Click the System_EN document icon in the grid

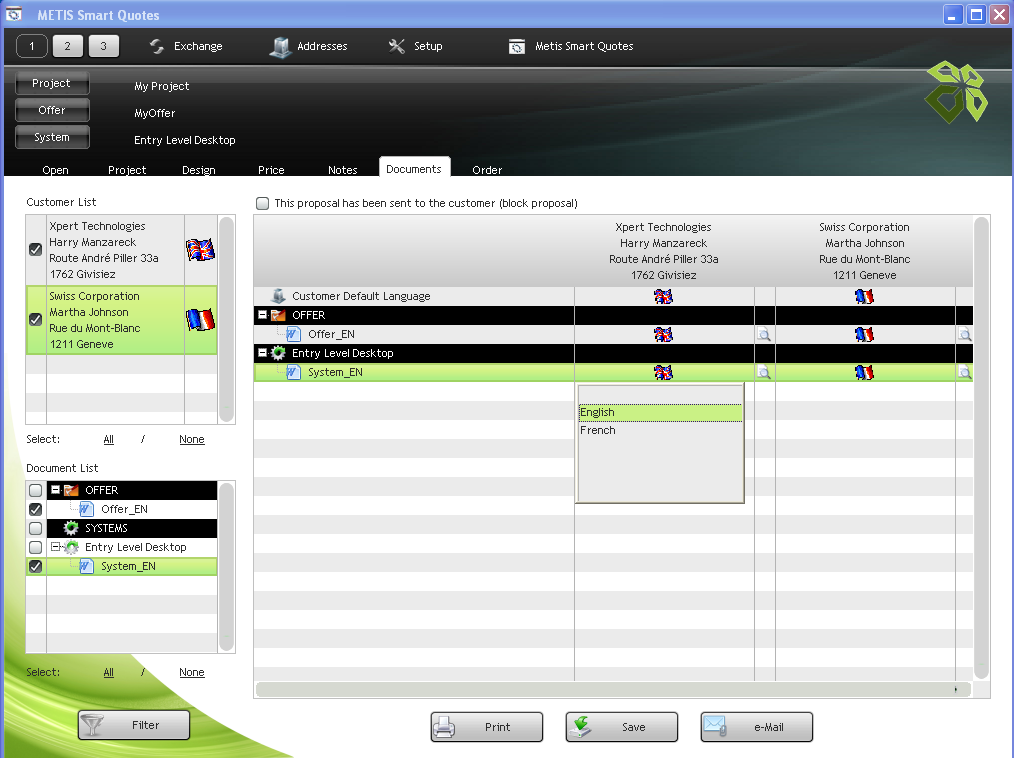(x=294, y=373)
